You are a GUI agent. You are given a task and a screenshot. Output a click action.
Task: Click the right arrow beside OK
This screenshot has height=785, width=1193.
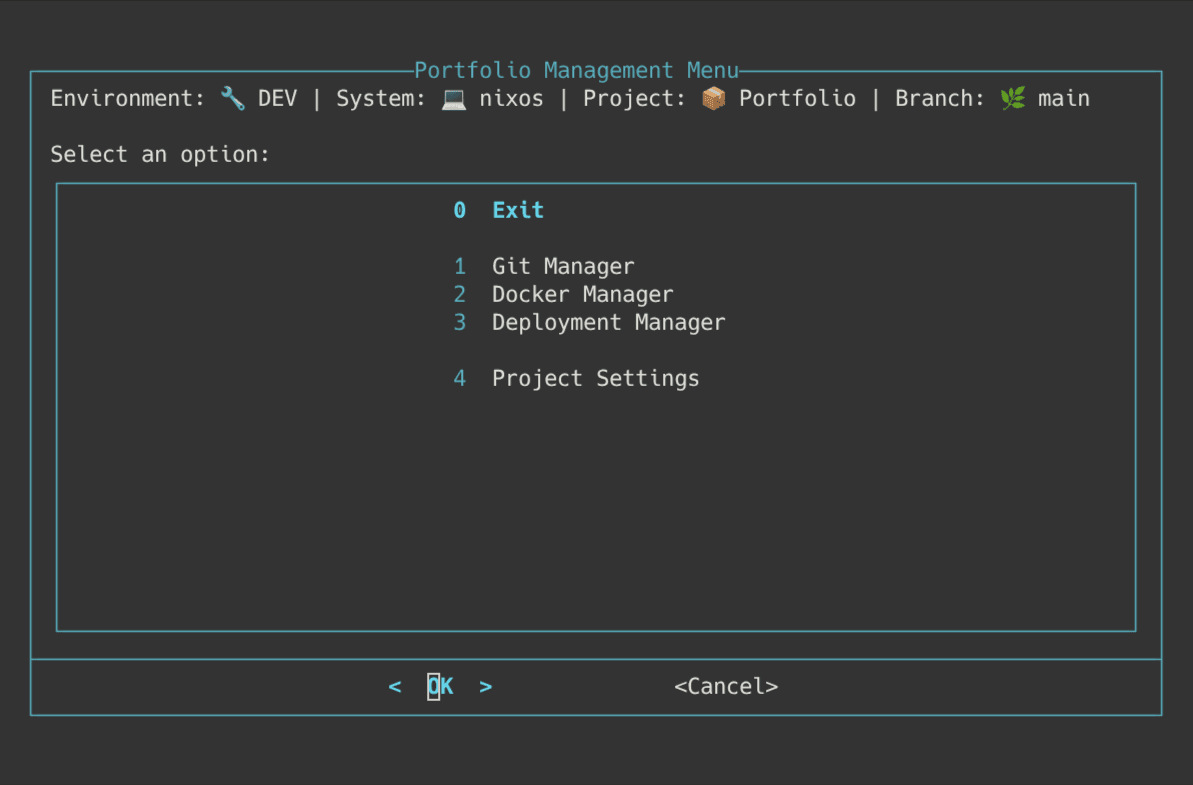click(485, 686)
